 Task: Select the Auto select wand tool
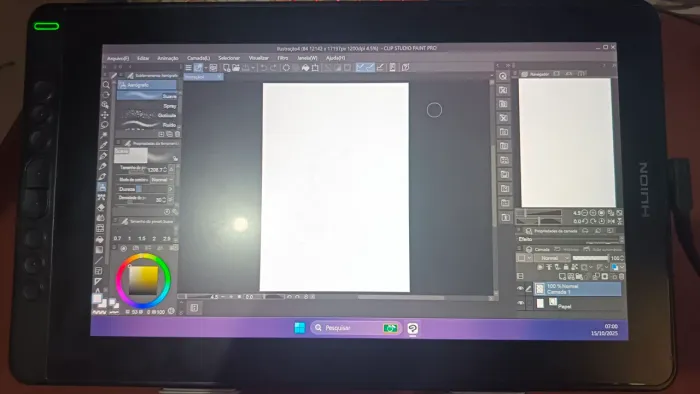(x=104, y=135)
